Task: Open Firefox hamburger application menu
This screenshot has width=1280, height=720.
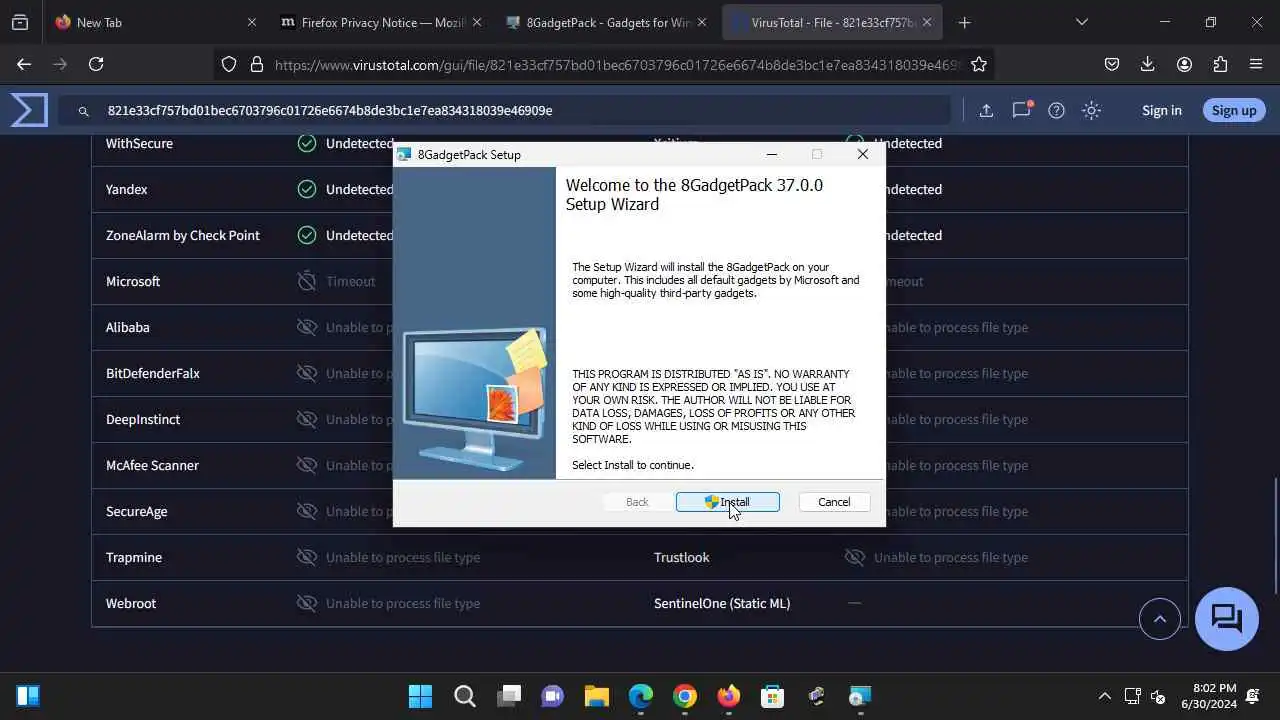Action: tap(1256, 64)
